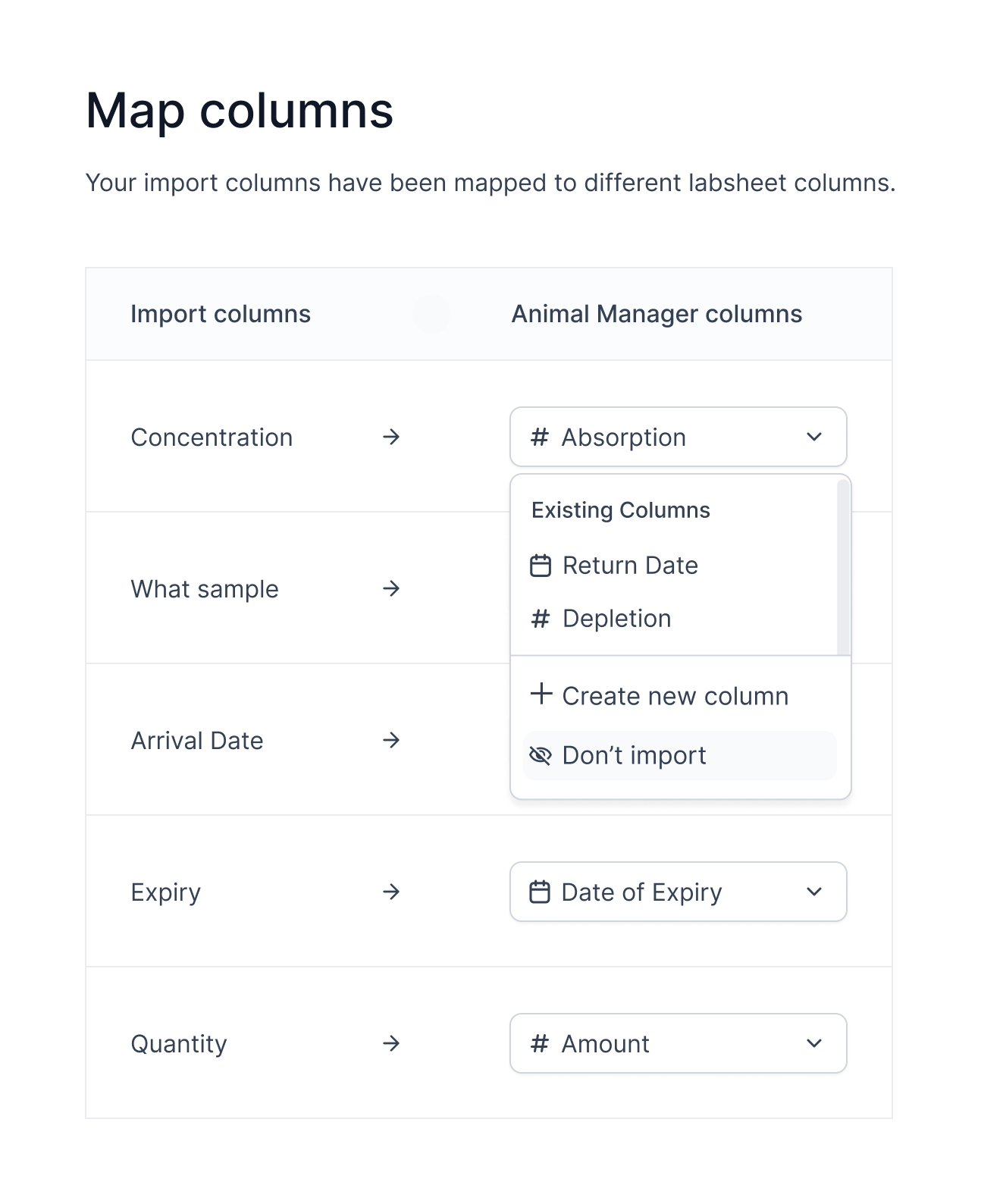Click the hash icon beside Absorption

(539, 437)
